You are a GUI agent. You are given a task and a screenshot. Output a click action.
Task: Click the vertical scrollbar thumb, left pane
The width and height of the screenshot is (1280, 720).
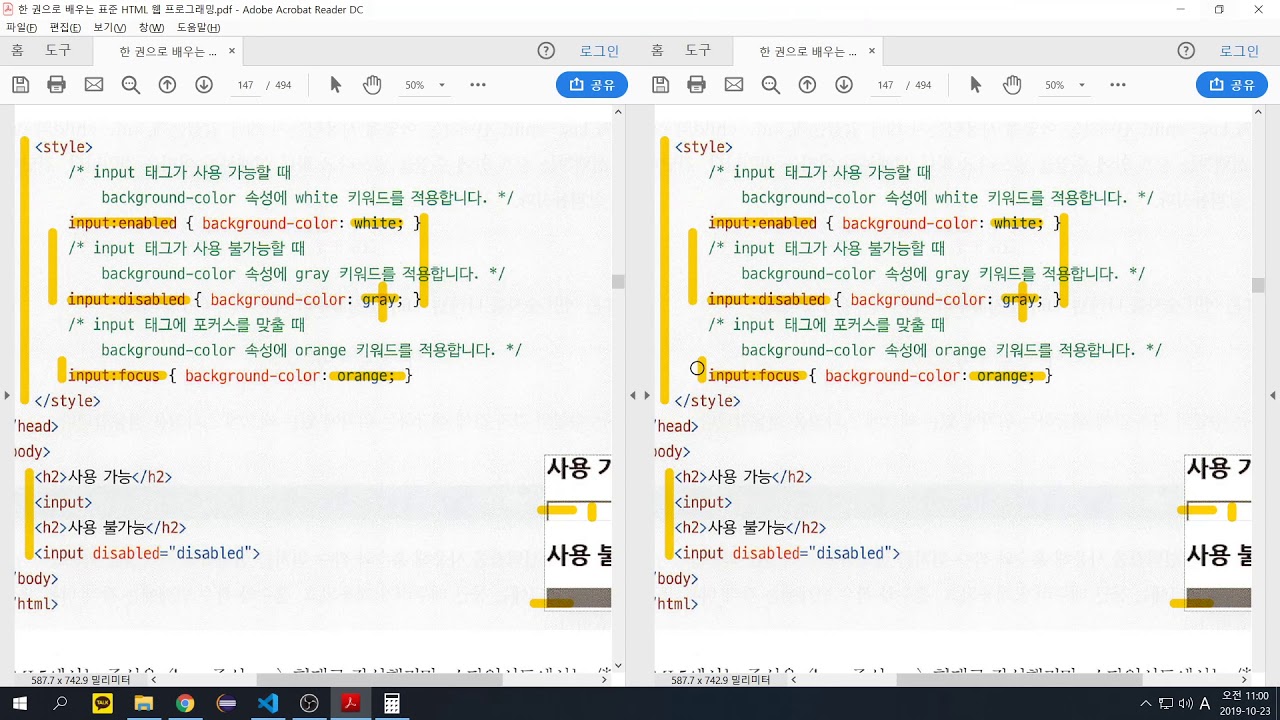(x=618, y=282)
